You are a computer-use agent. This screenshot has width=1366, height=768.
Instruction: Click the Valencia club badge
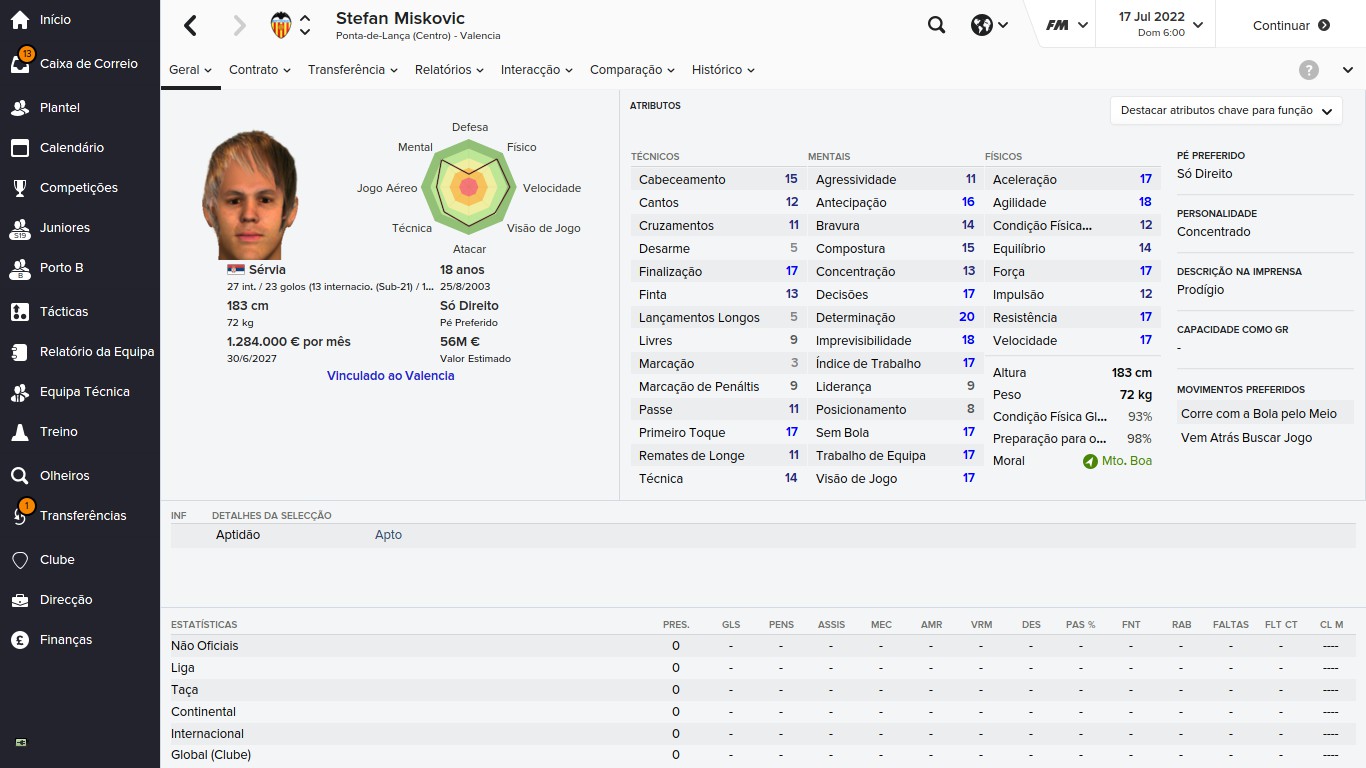(x=281, y=26)
